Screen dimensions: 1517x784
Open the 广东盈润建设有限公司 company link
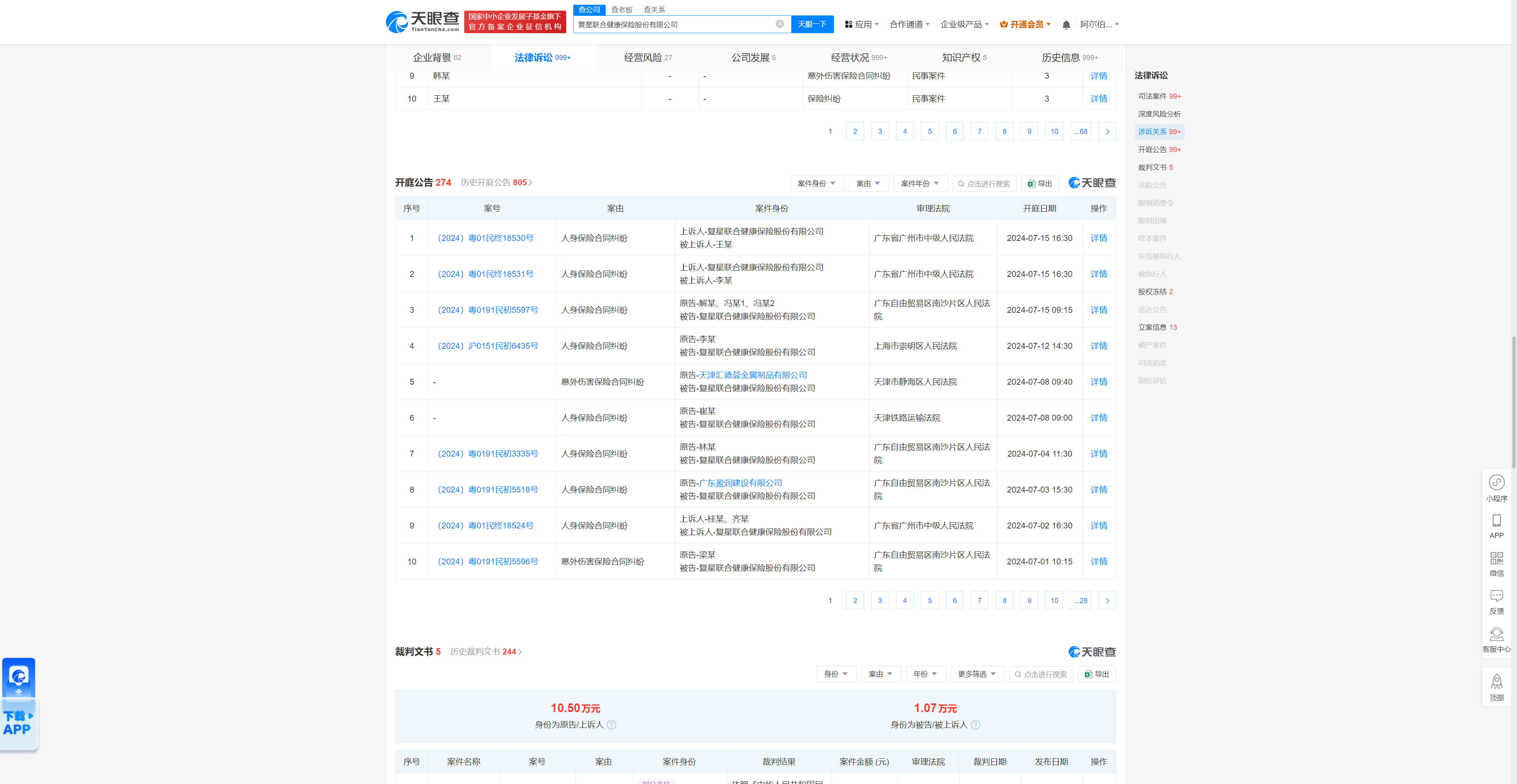pos(740,482)
